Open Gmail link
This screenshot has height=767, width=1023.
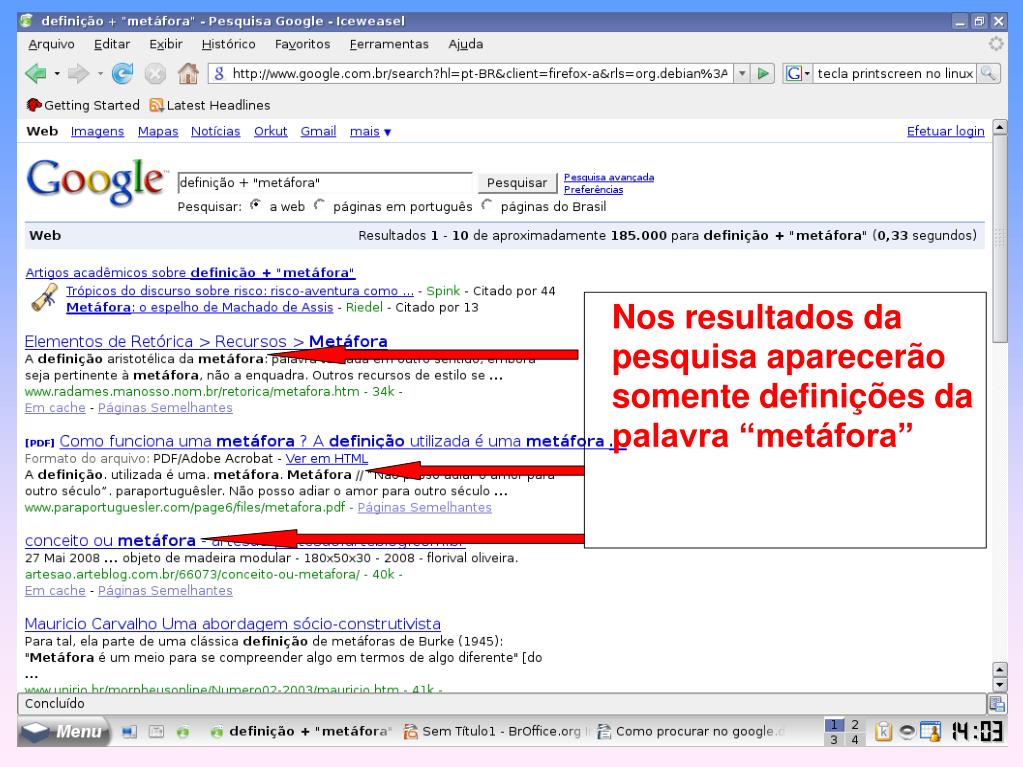[318, 131]
